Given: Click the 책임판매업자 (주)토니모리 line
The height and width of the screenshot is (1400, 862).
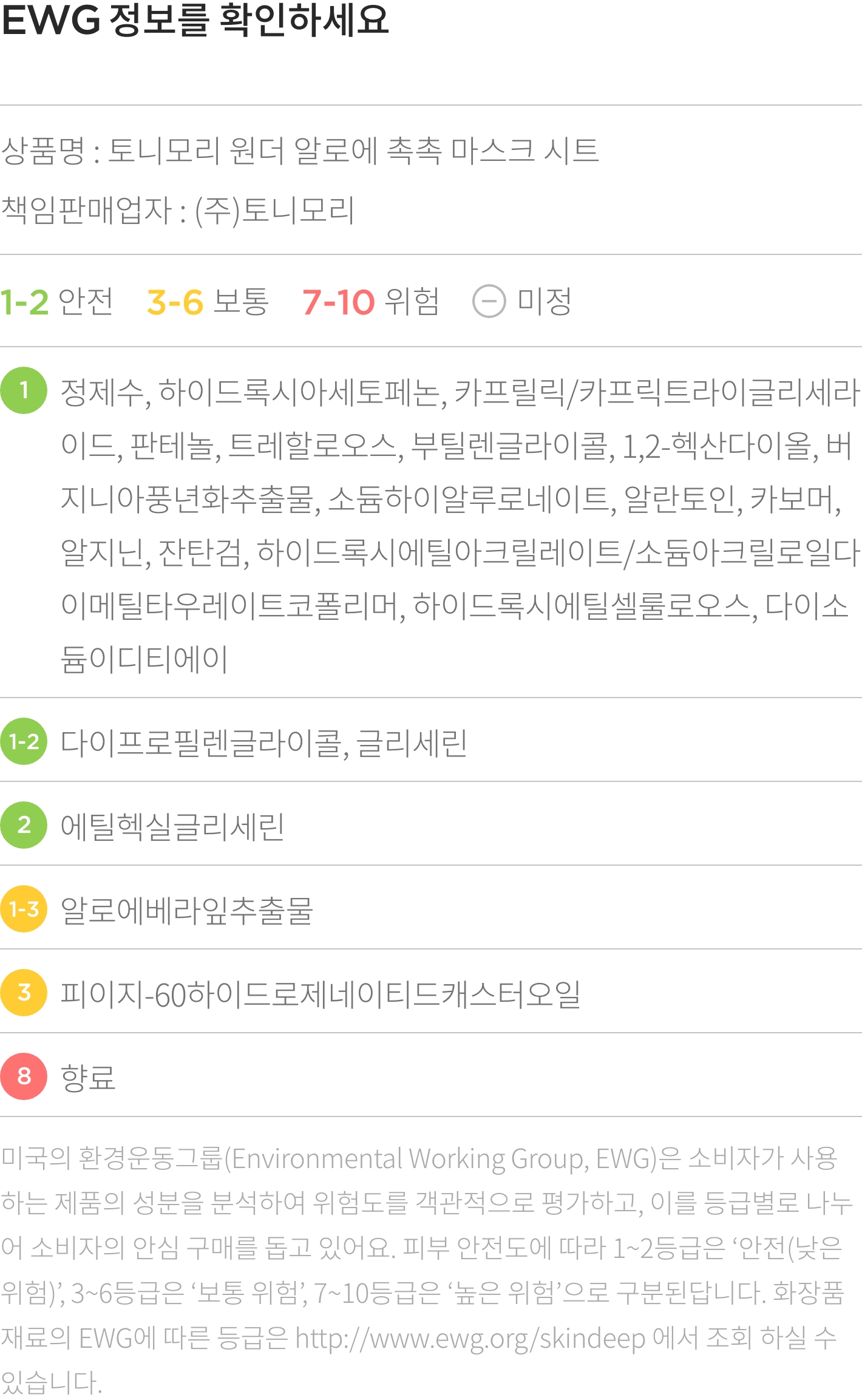Looking at the screenshot, I should [177, 211].
